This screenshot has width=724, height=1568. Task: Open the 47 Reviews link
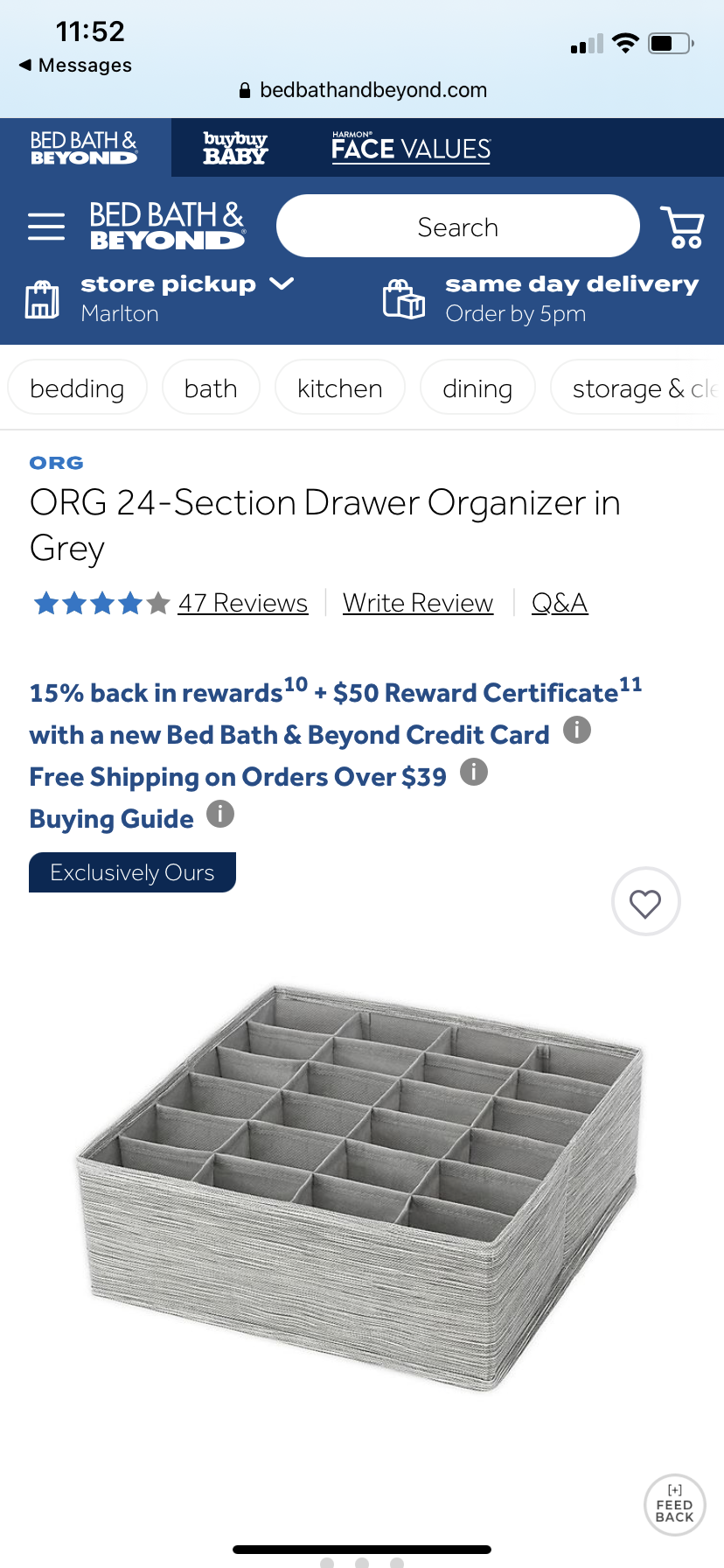coord(243,603)
